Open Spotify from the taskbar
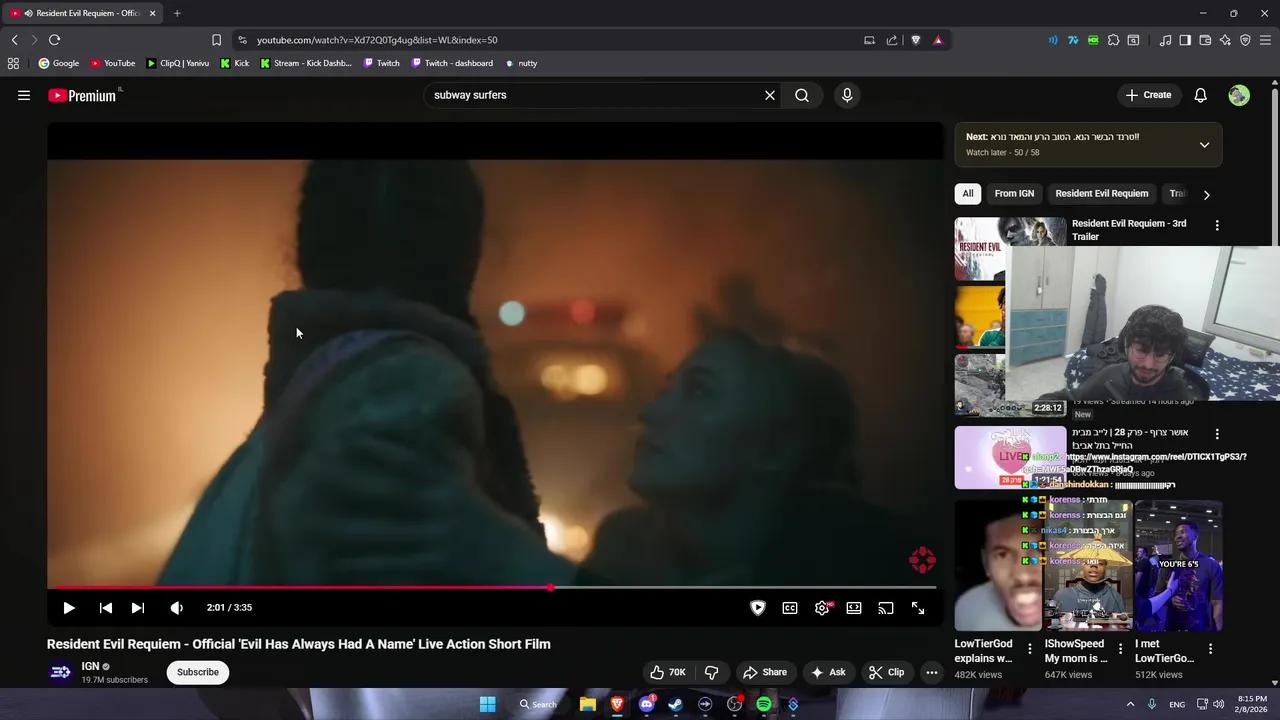 pos(764,704)
